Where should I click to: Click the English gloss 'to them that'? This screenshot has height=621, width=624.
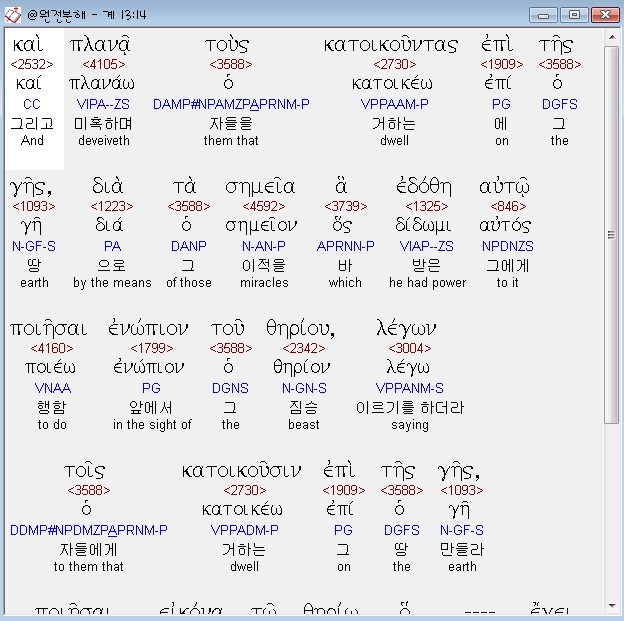tap(88, 566)
